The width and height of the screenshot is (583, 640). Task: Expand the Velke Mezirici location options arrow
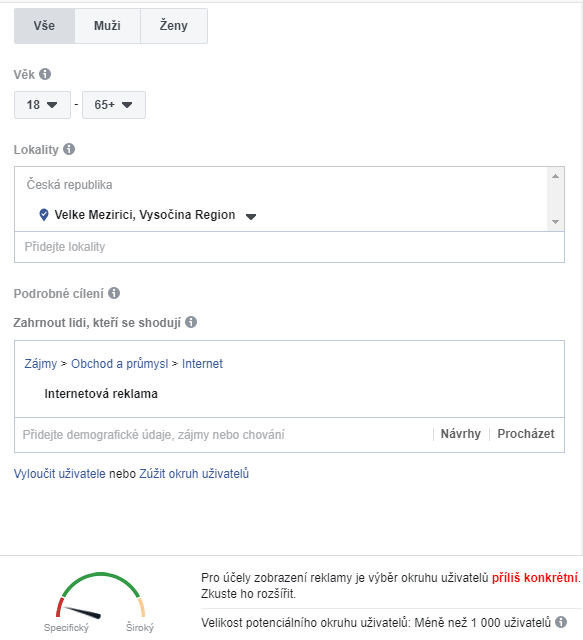pos(251,216)
